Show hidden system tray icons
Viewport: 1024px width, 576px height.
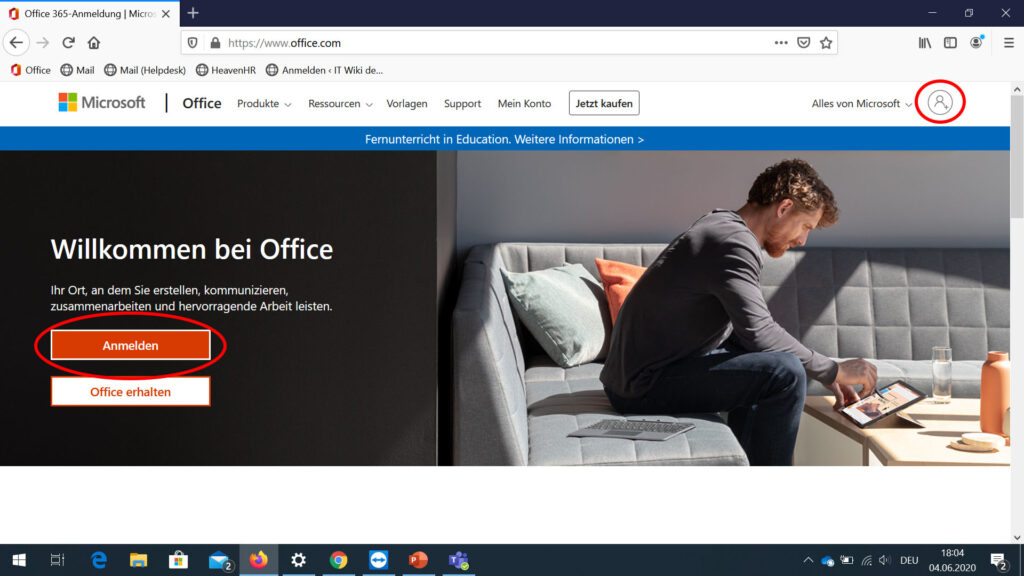coord(808,560)
